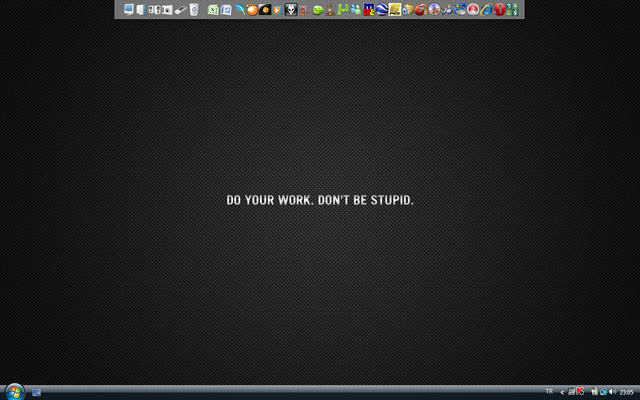Expand hidden tray icons arrow
This screenshot has height=400, width=640.
[x=562, y=392]
